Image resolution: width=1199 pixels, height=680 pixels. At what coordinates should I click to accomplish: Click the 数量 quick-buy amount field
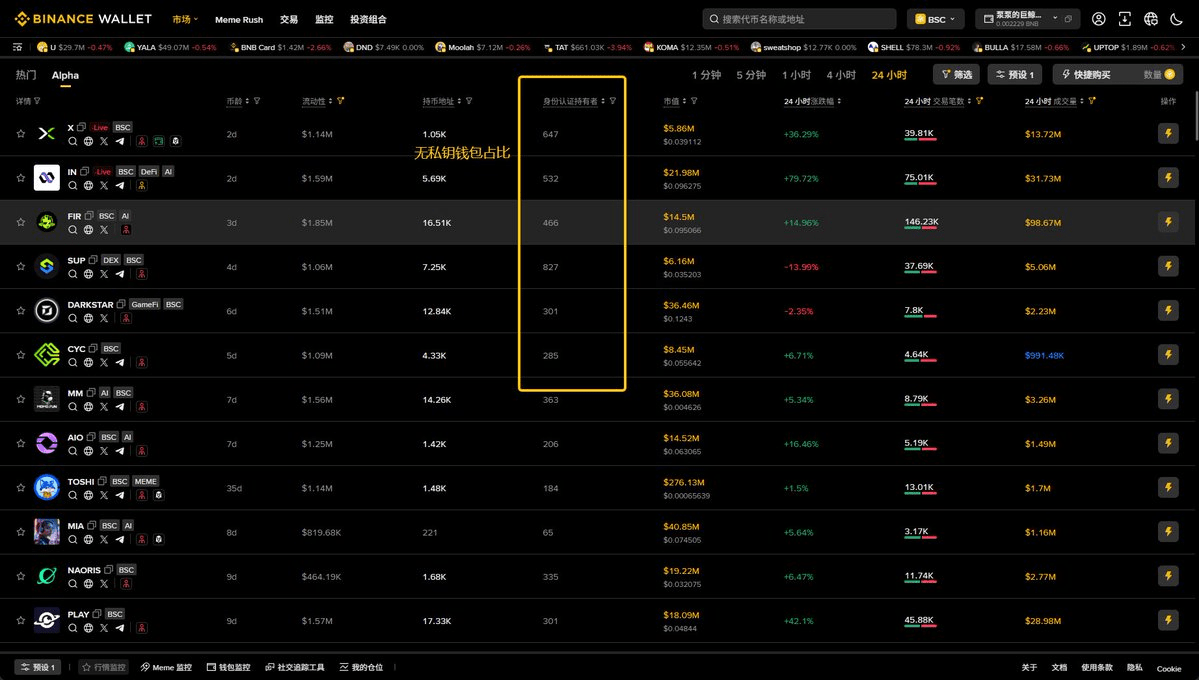1158,74
